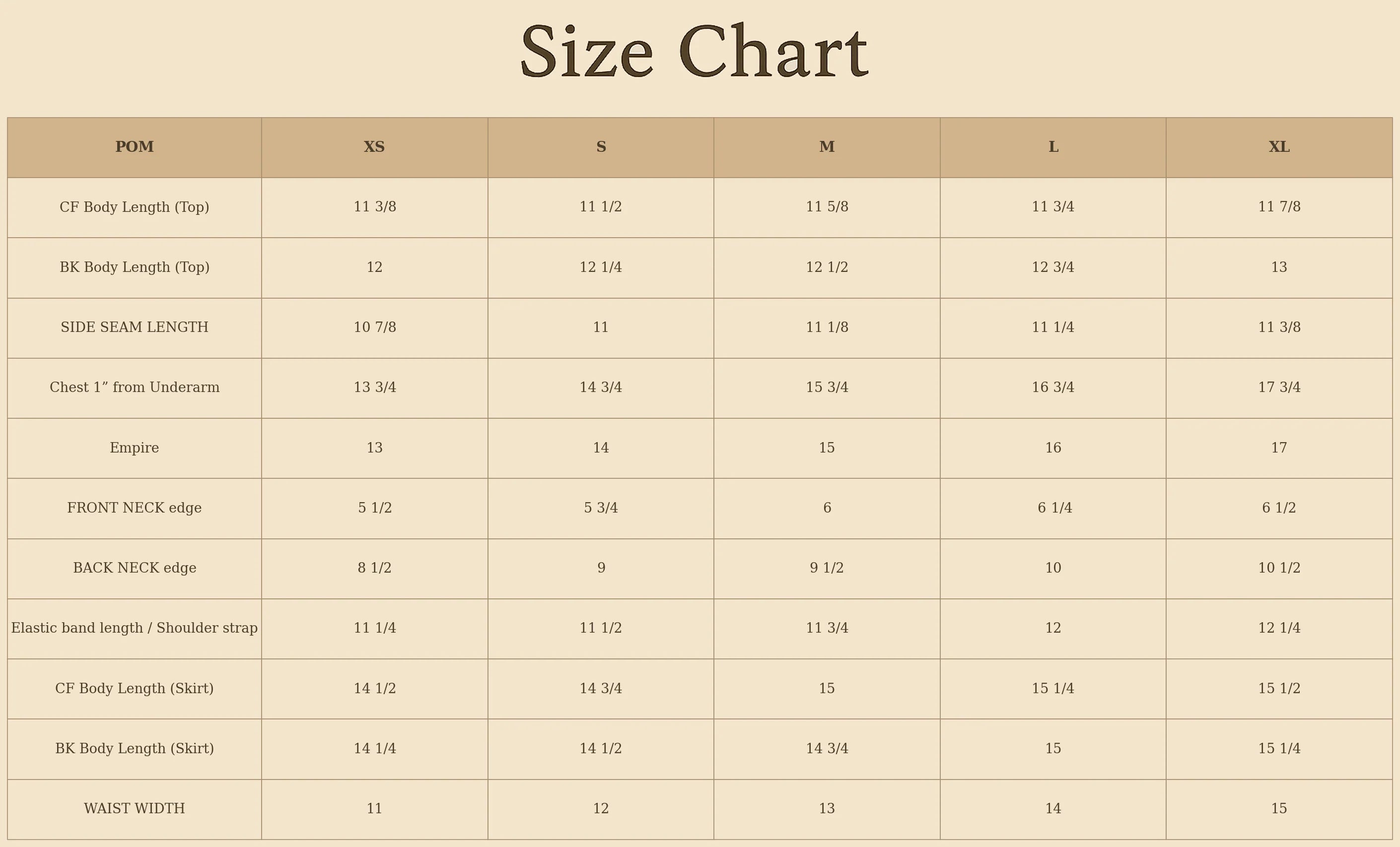Select the SIDE SEAM LENGTH row label
The image size is (1400, 847).
134,327
